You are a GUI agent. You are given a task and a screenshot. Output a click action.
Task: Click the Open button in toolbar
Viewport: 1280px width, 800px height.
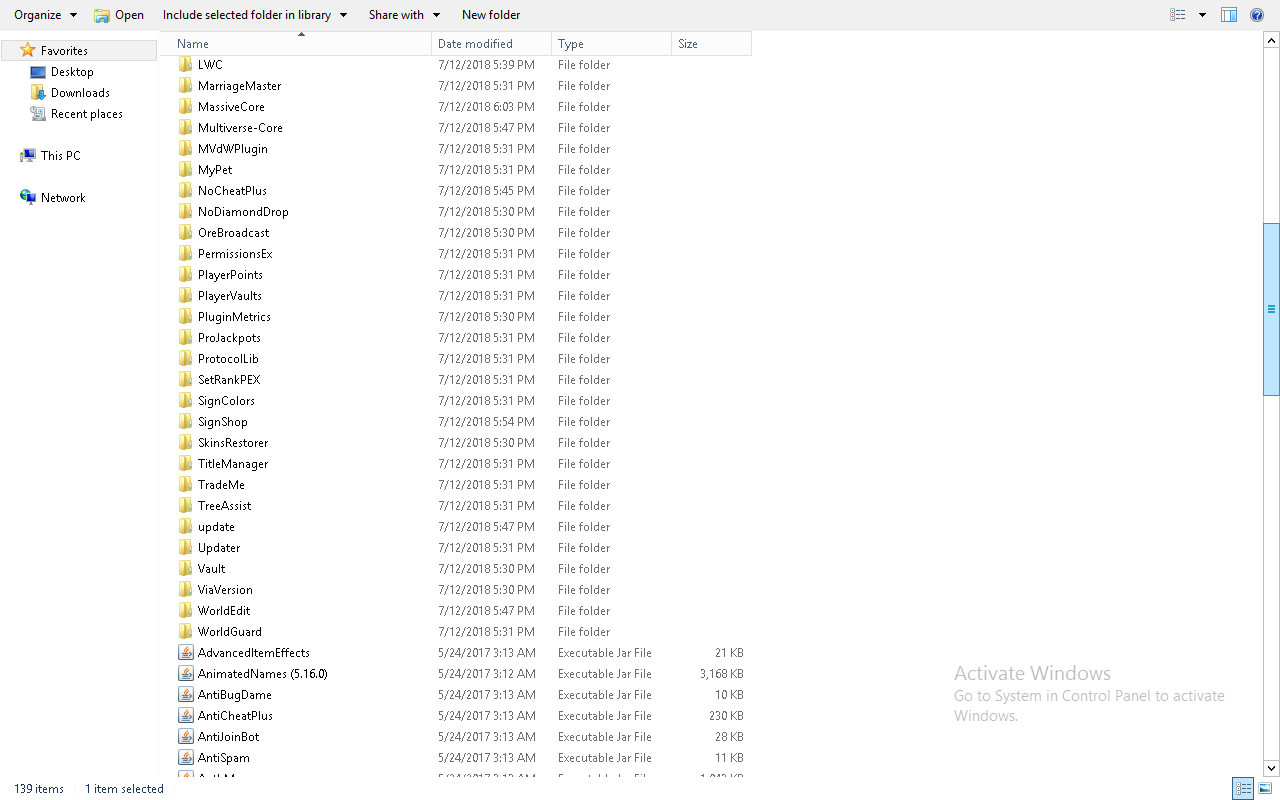point(119,15)
